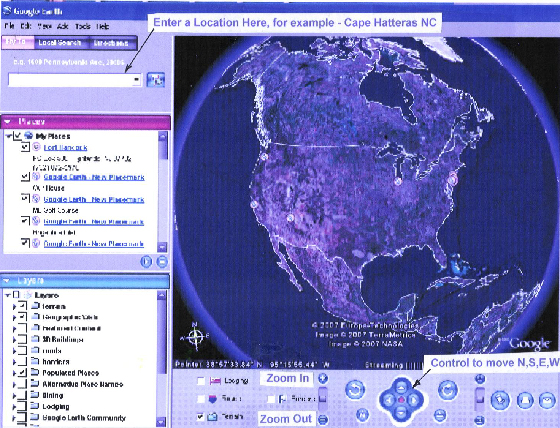This screenshot has width=560, height=428.
Task: Click the search magnifier button beside the location box
Action: 156,80
